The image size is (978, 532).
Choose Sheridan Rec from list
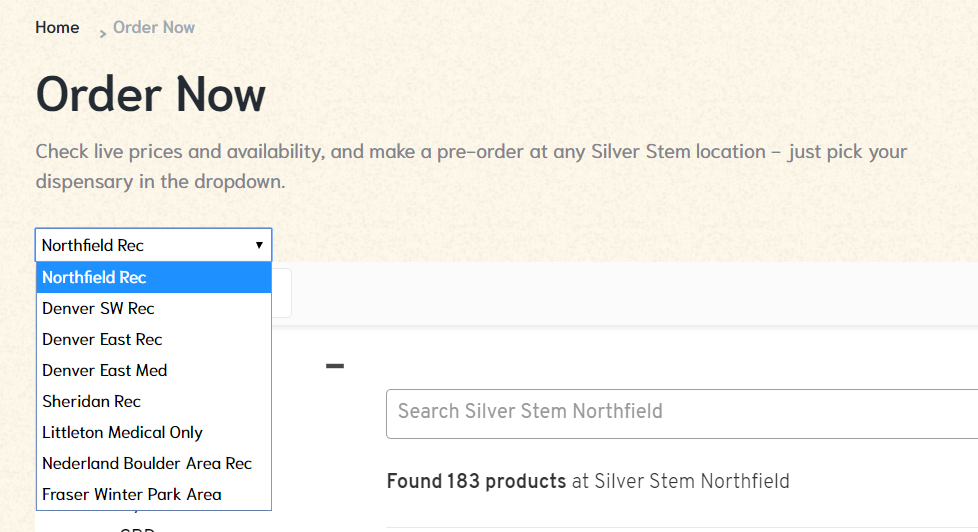pyautogui.click(x=153, y=401)
